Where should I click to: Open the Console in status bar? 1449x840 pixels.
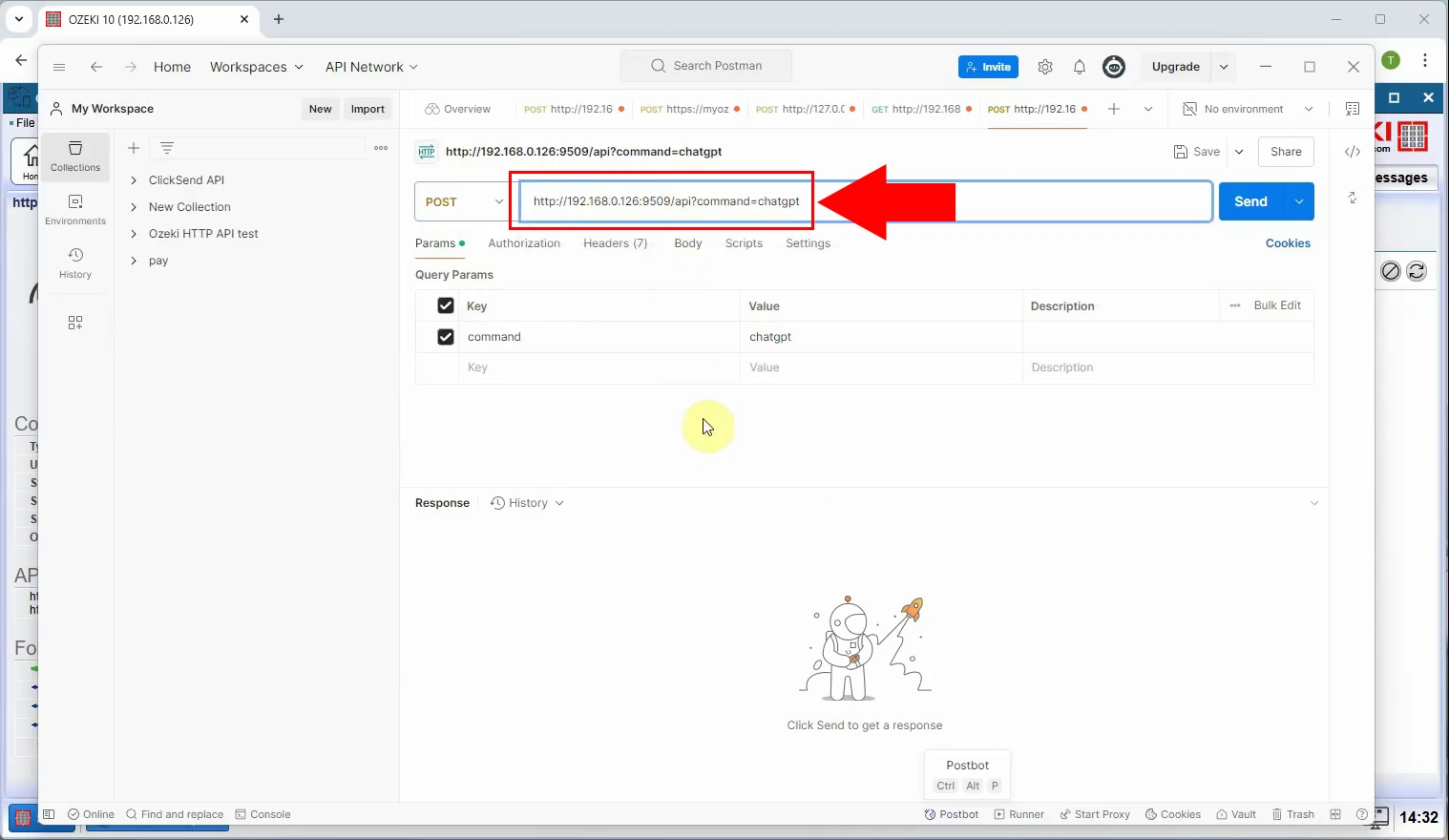point(263,814)
